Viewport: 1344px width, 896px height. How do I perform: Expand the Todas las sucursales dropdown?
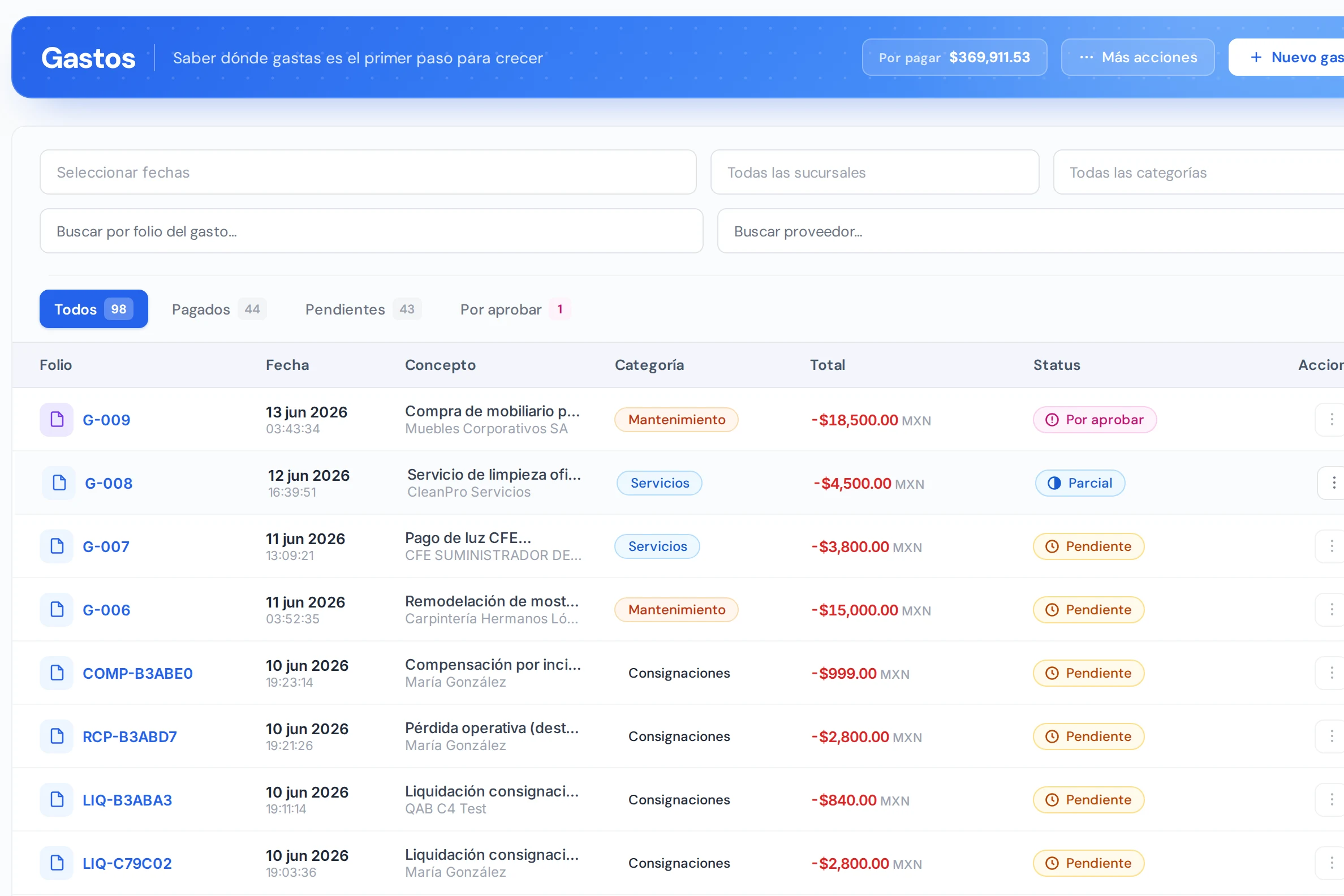(x=875, y=172)
